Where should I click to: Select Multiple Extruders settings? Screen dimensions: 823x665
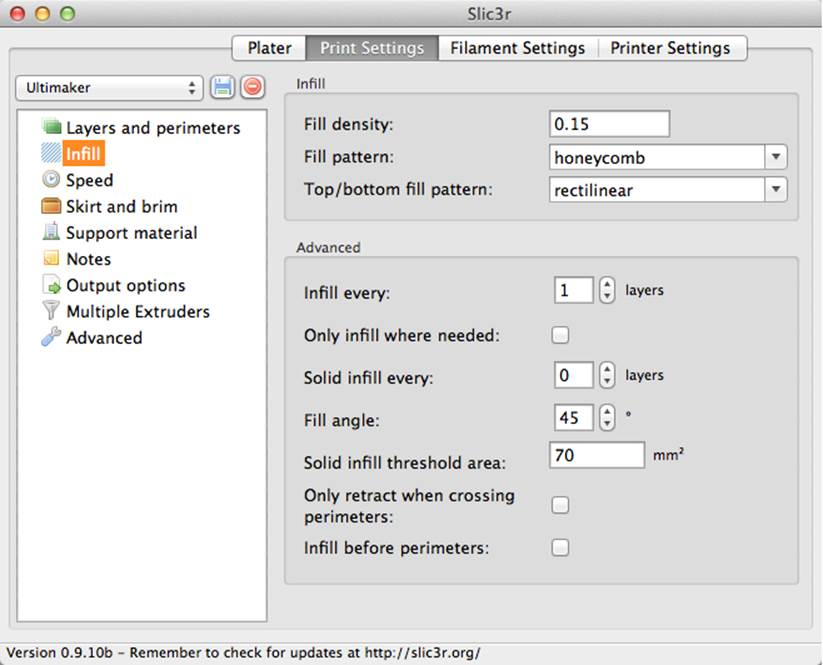pyautogui.click(x=138, y=311)
